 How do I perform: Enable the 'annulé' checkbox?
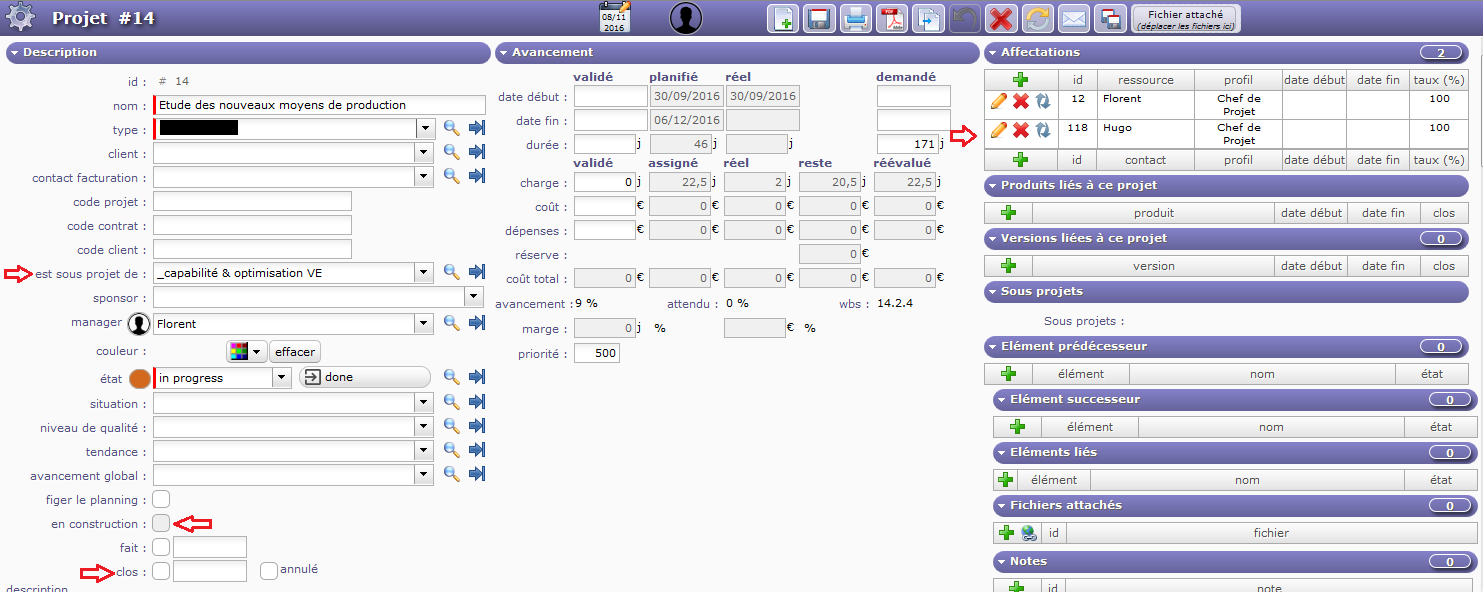click(268, 571)
